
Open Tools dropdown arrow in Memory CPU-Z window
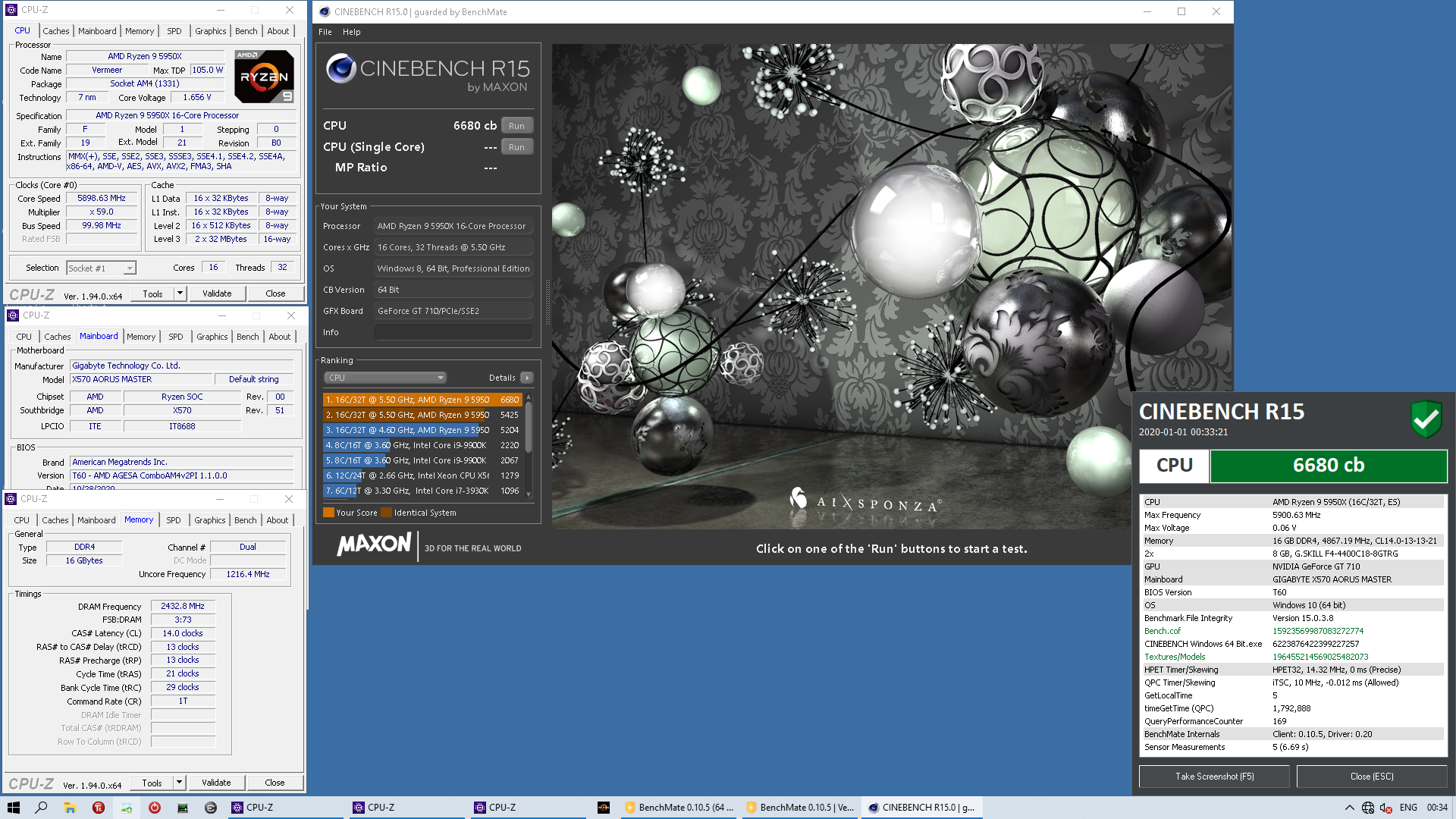179,783
